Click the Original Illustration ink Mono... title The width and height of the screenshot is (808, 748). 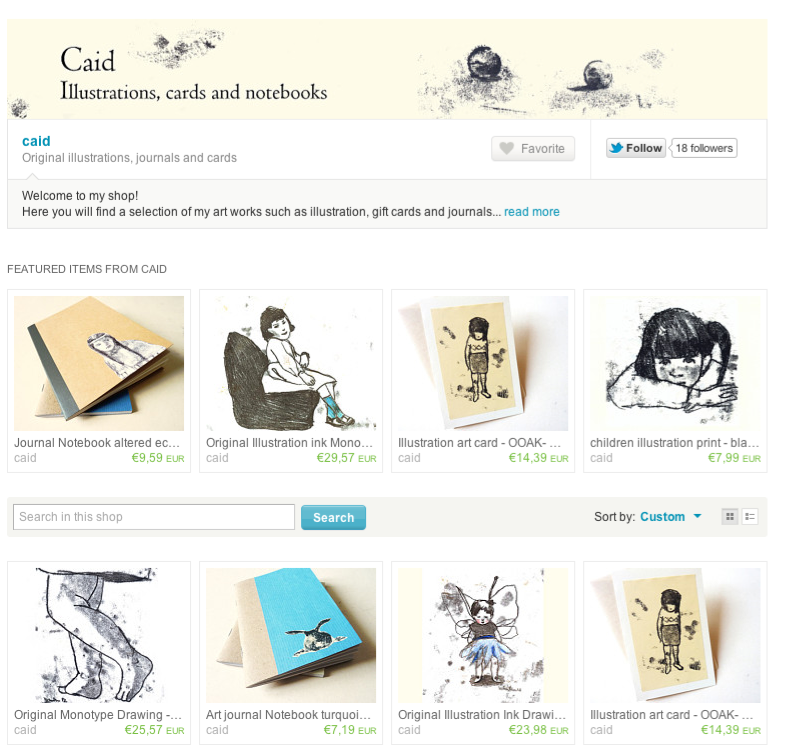coord(289,443)
